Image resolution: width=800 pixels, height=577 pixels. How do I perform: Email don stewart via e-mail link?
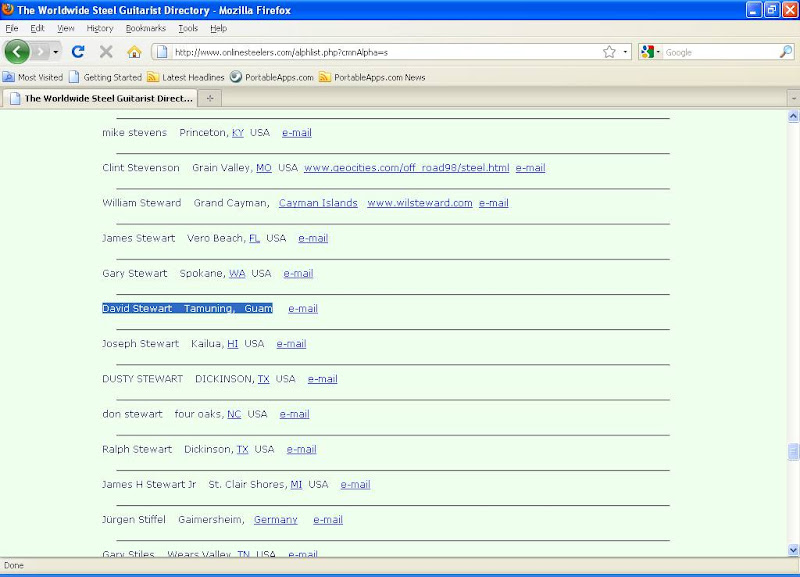coord(294,414)
